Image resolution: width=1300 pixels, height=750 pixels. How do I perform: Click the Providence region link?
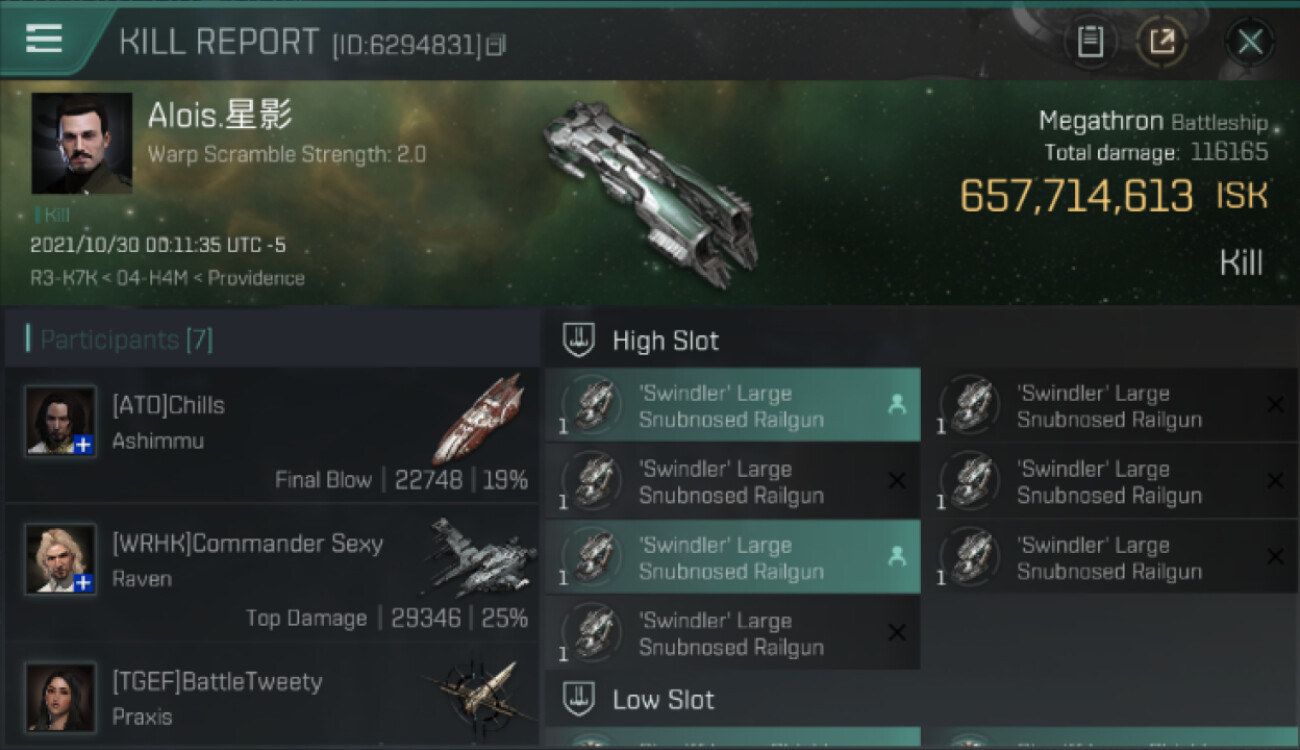256,278
